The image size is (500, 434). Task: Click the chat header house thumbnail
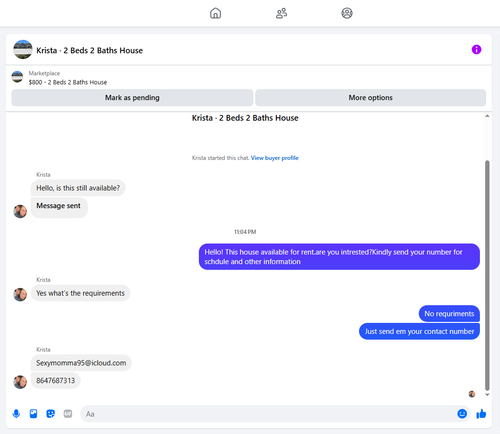23,50
